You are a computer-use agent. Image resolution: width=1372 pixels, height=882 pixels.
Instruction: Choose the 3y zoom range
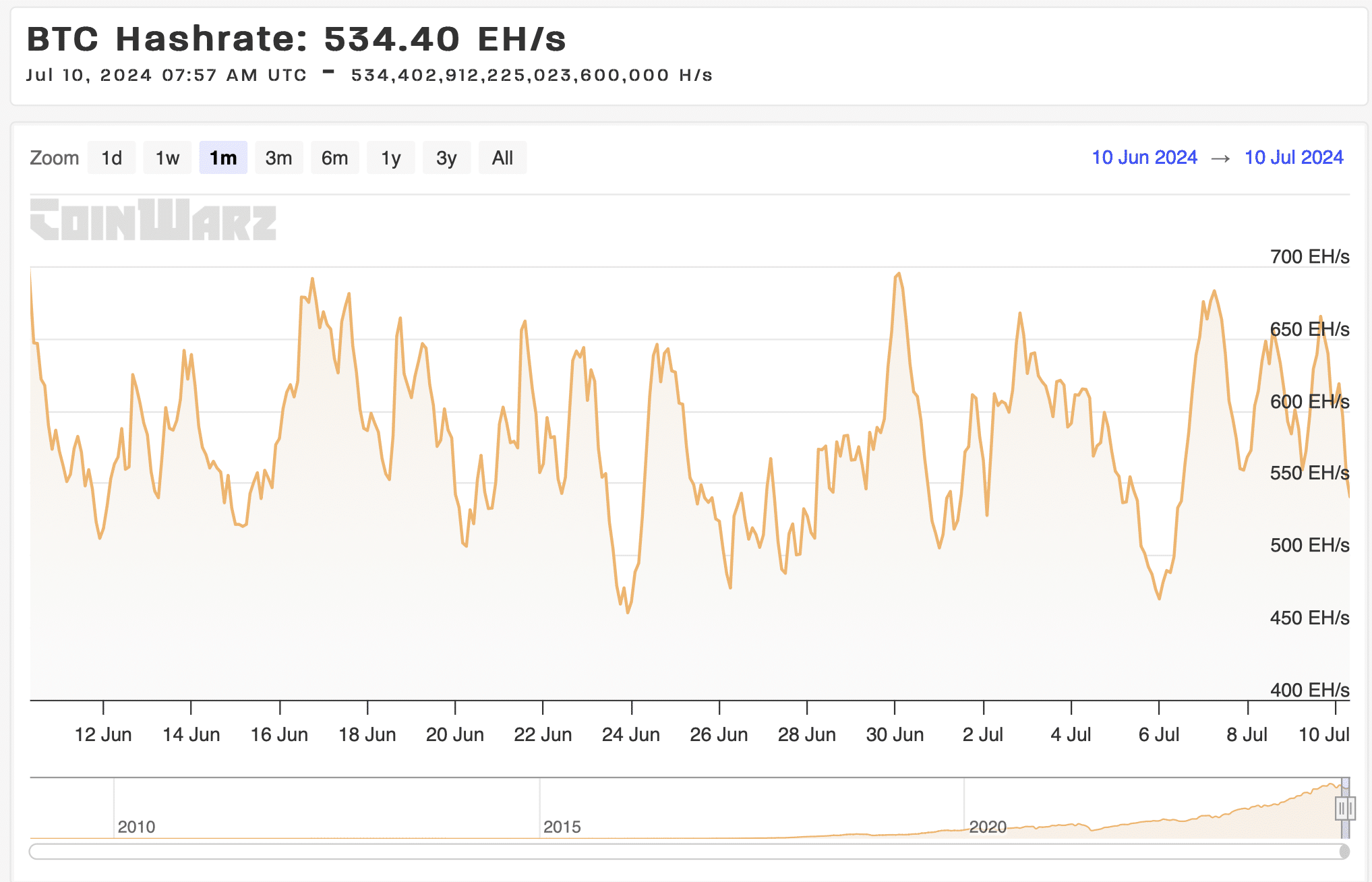click(446, 158)
